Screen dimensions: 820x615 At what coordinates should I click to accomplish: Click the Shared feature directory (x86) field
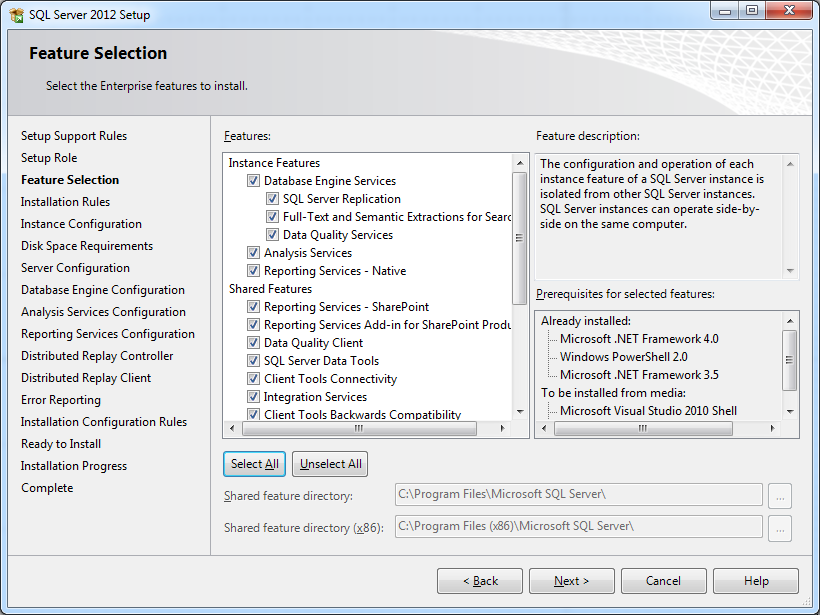[x=578, y=527]
